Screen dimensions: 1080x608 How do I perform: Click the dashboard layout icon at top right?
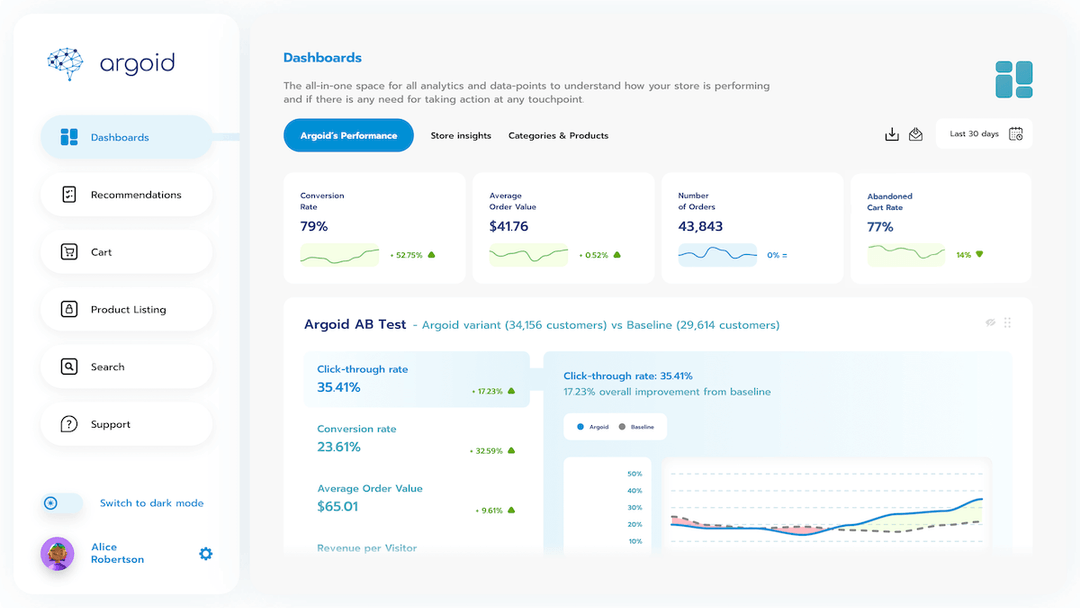(1014, 78)
